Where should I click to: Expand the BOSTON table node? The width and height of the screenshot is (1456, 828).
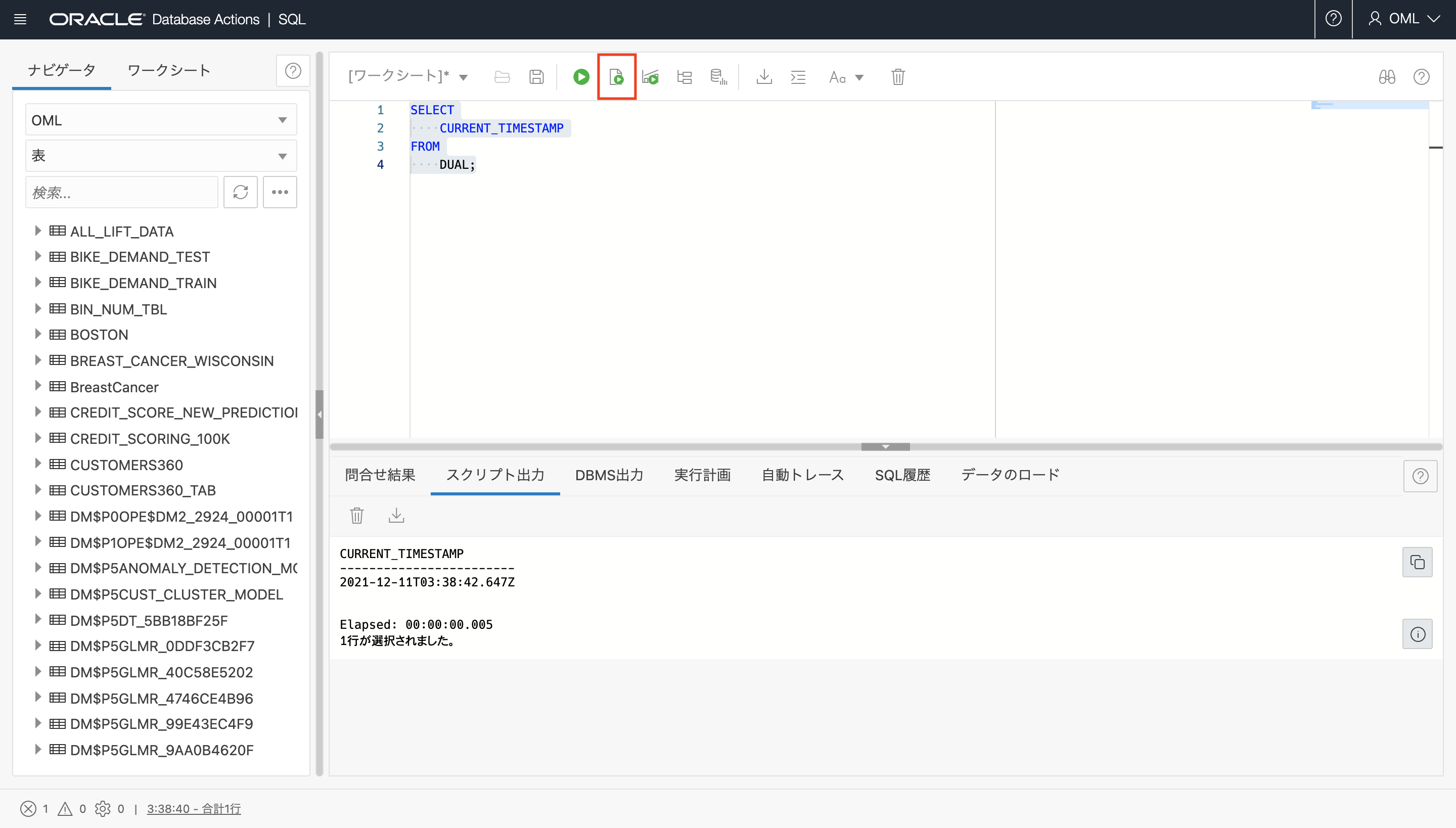[x=37, y=335]
